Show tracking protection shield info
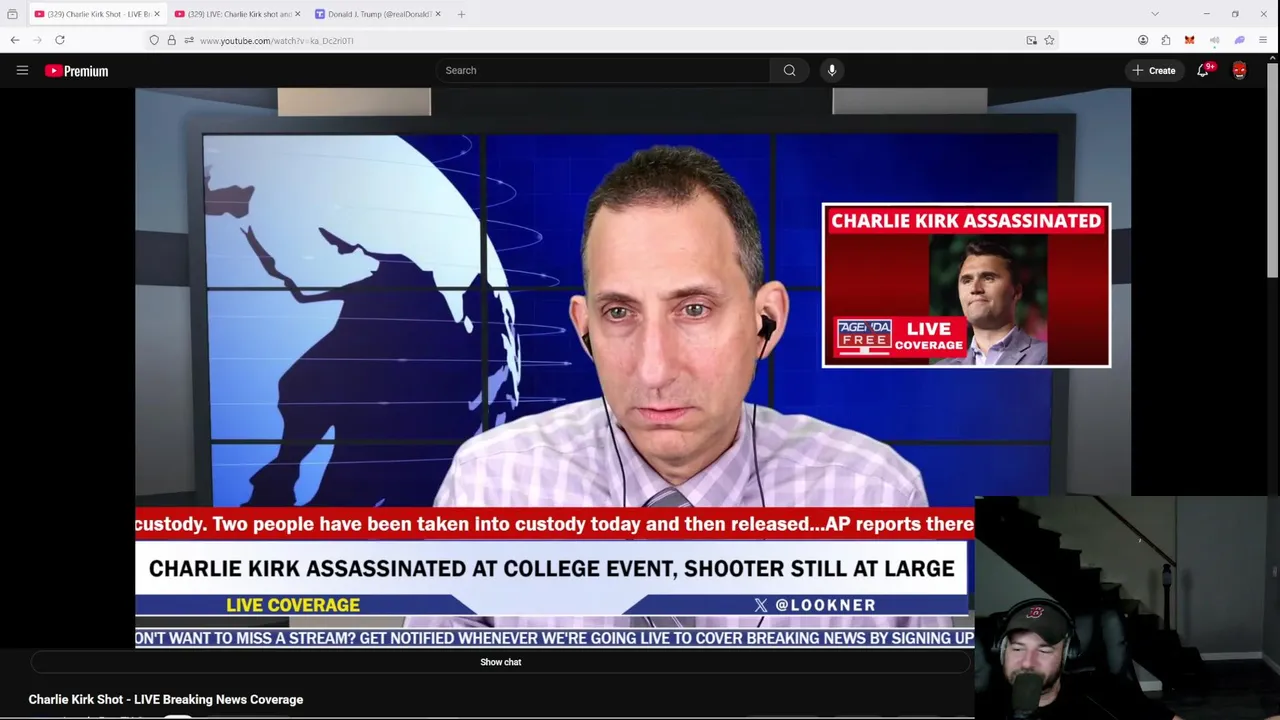This screenshot has height=720, width=1280. pyautogui.click(x=154, y=40)
